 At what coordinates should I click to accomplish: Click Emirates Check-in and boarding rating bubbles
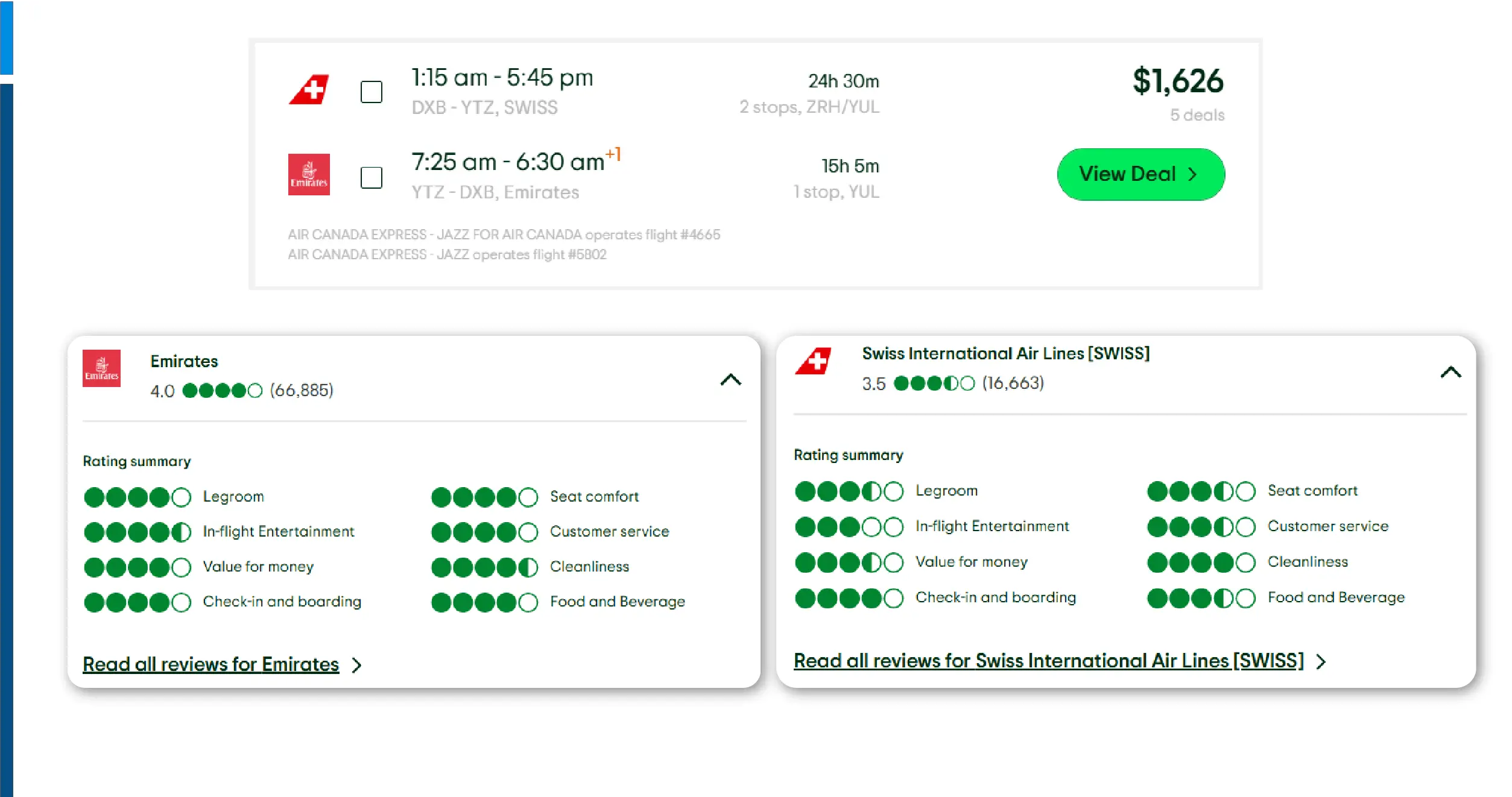138,602
